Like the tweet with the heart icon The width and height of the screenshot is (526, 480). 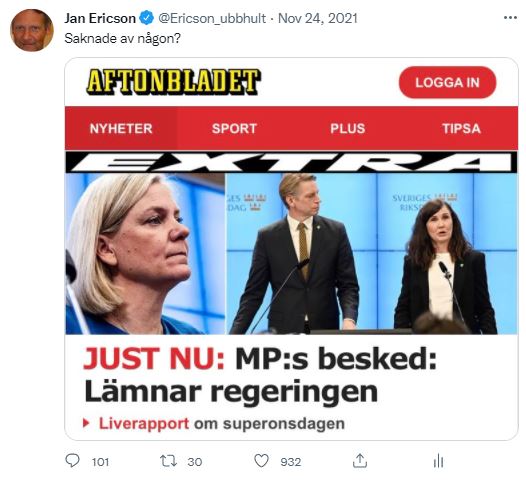[x=261, y=461]
